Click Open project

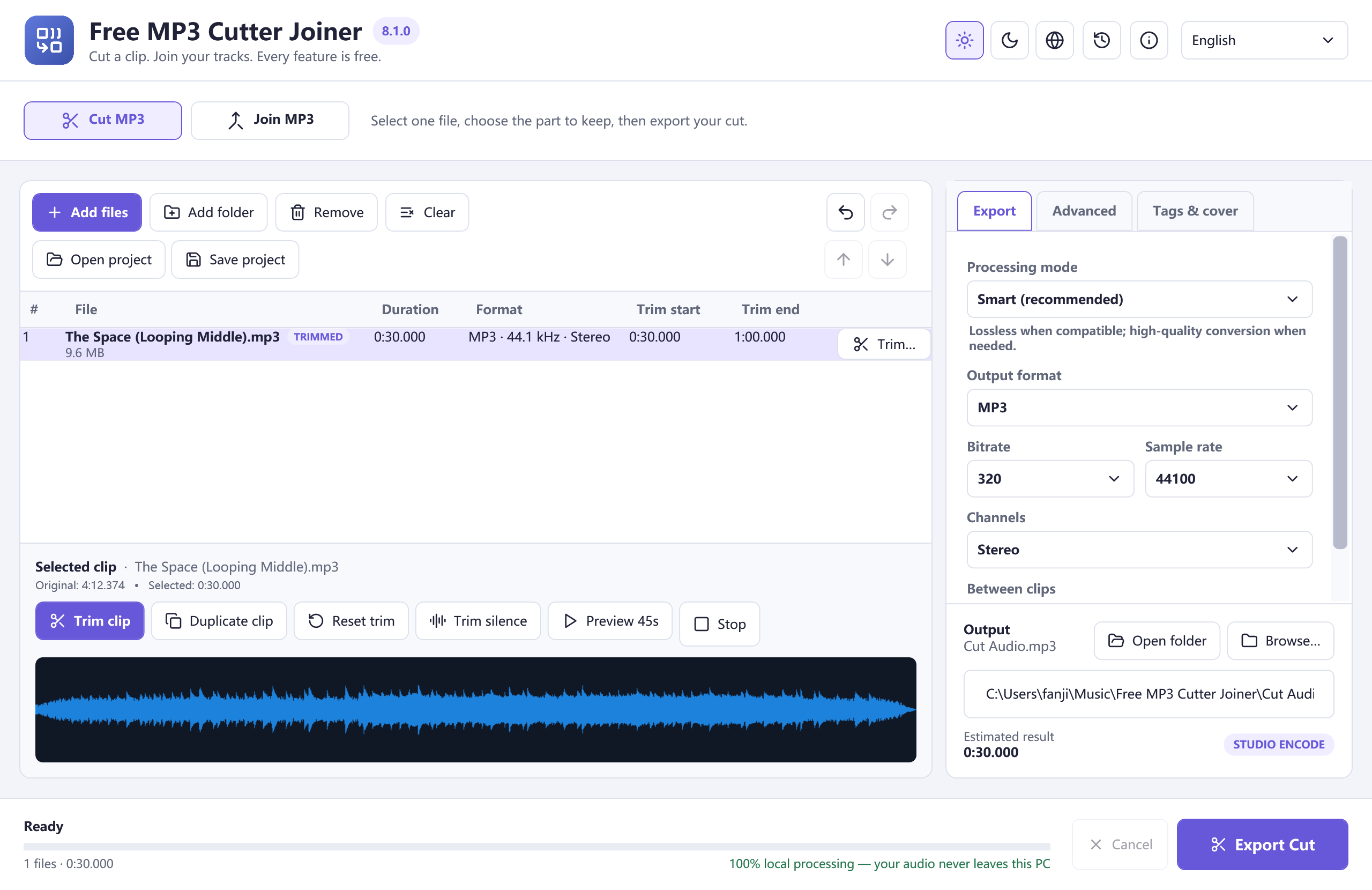pos(99,259)
